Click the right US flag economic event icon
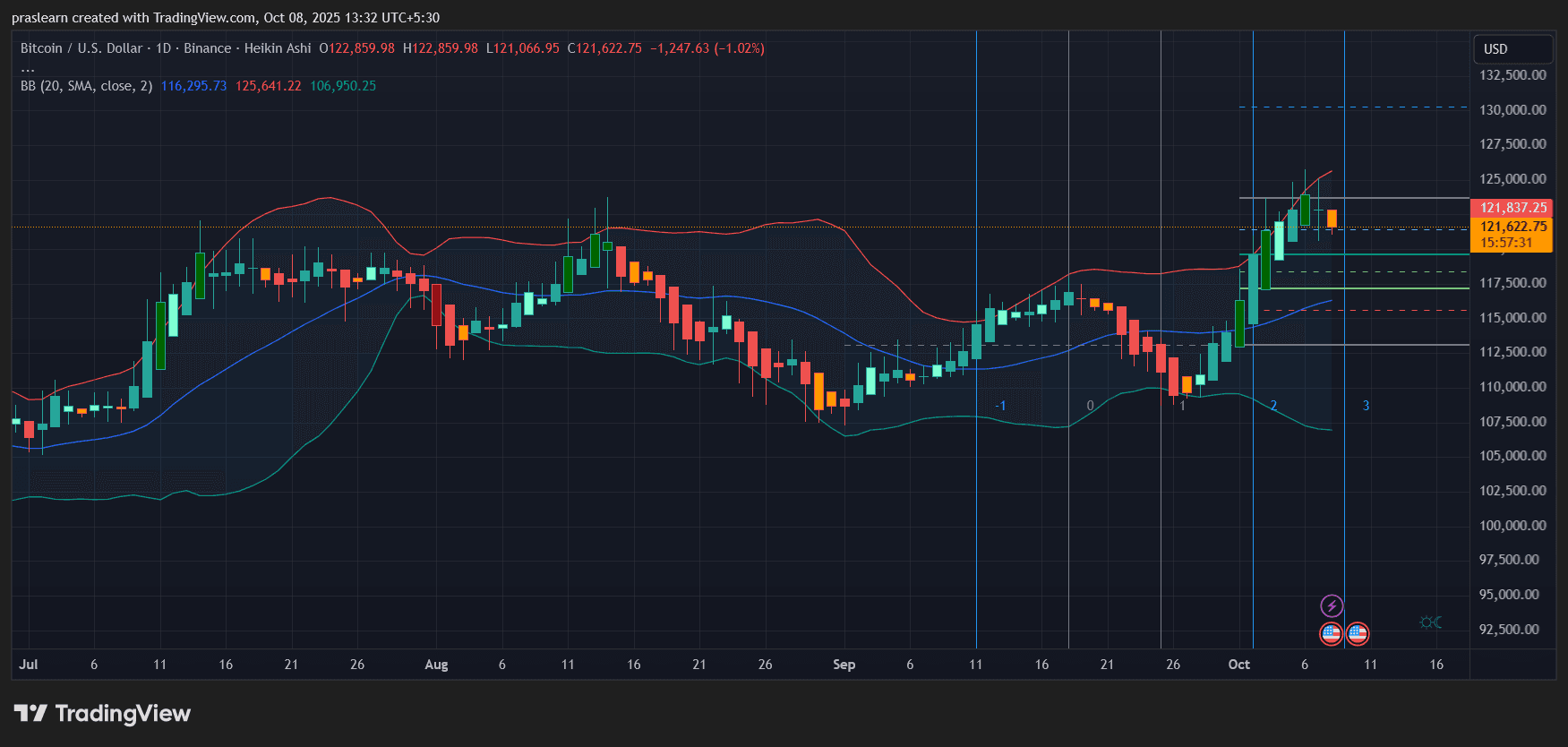Image resolution: width=1568 pixels, height=747 pixels. tap(1358, 634)
